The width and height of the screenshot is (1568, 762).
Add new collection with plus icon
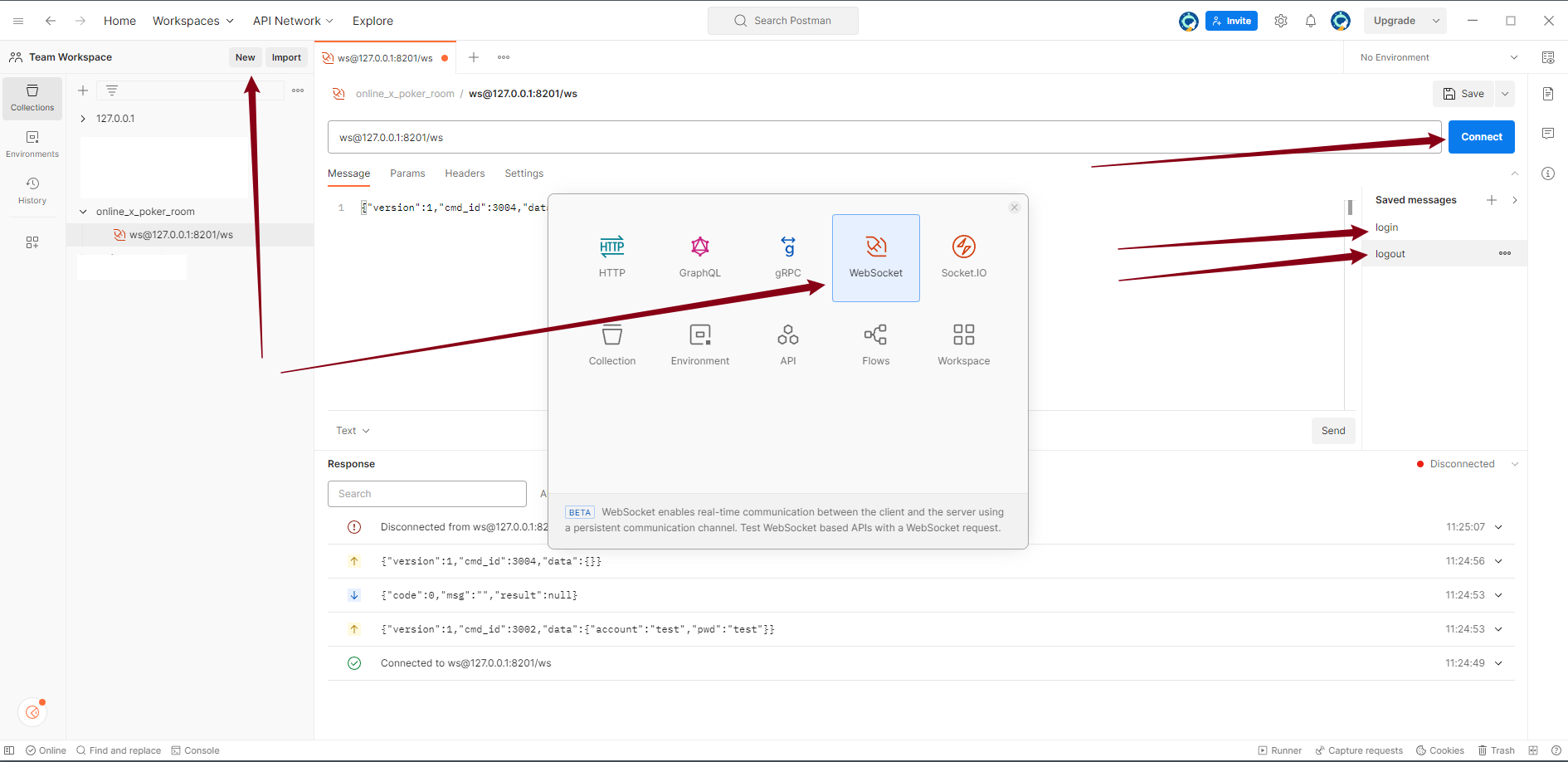coord(83,90)
